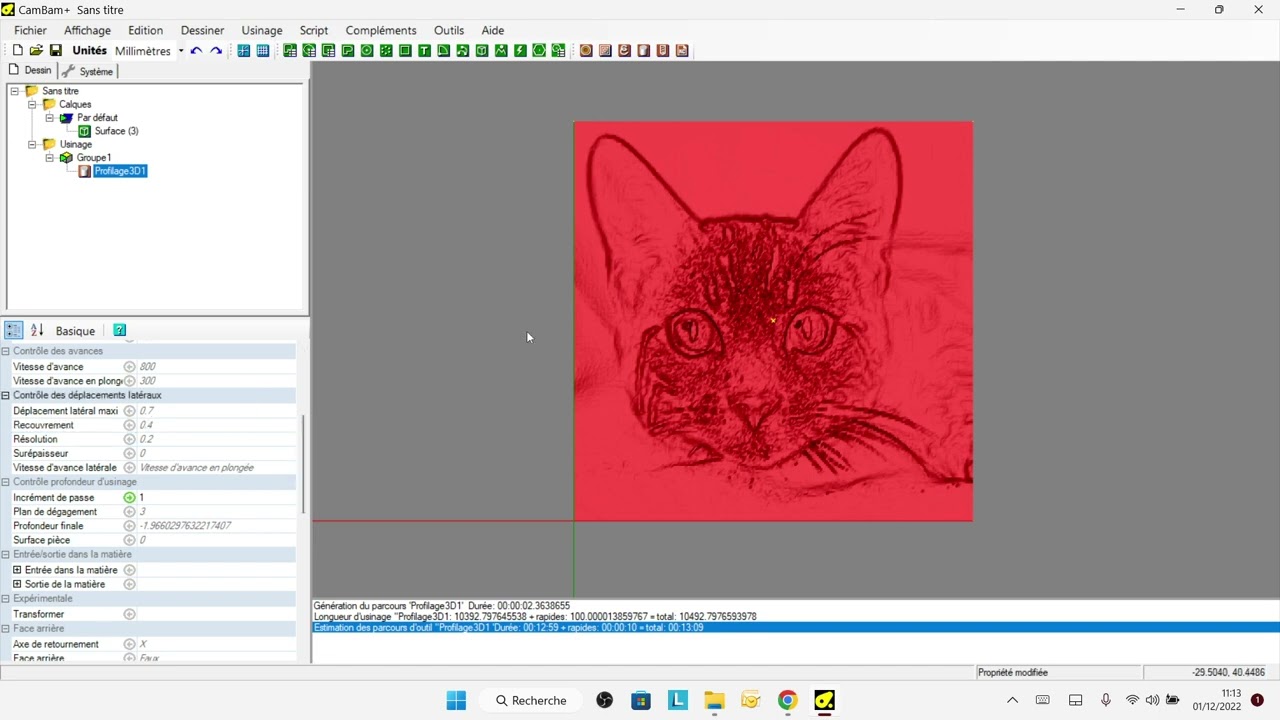Image resolution: width=1280 pixels, height=720 pixels.
Task: Open the Dessiner menu
Action: (x=202, y=30)
